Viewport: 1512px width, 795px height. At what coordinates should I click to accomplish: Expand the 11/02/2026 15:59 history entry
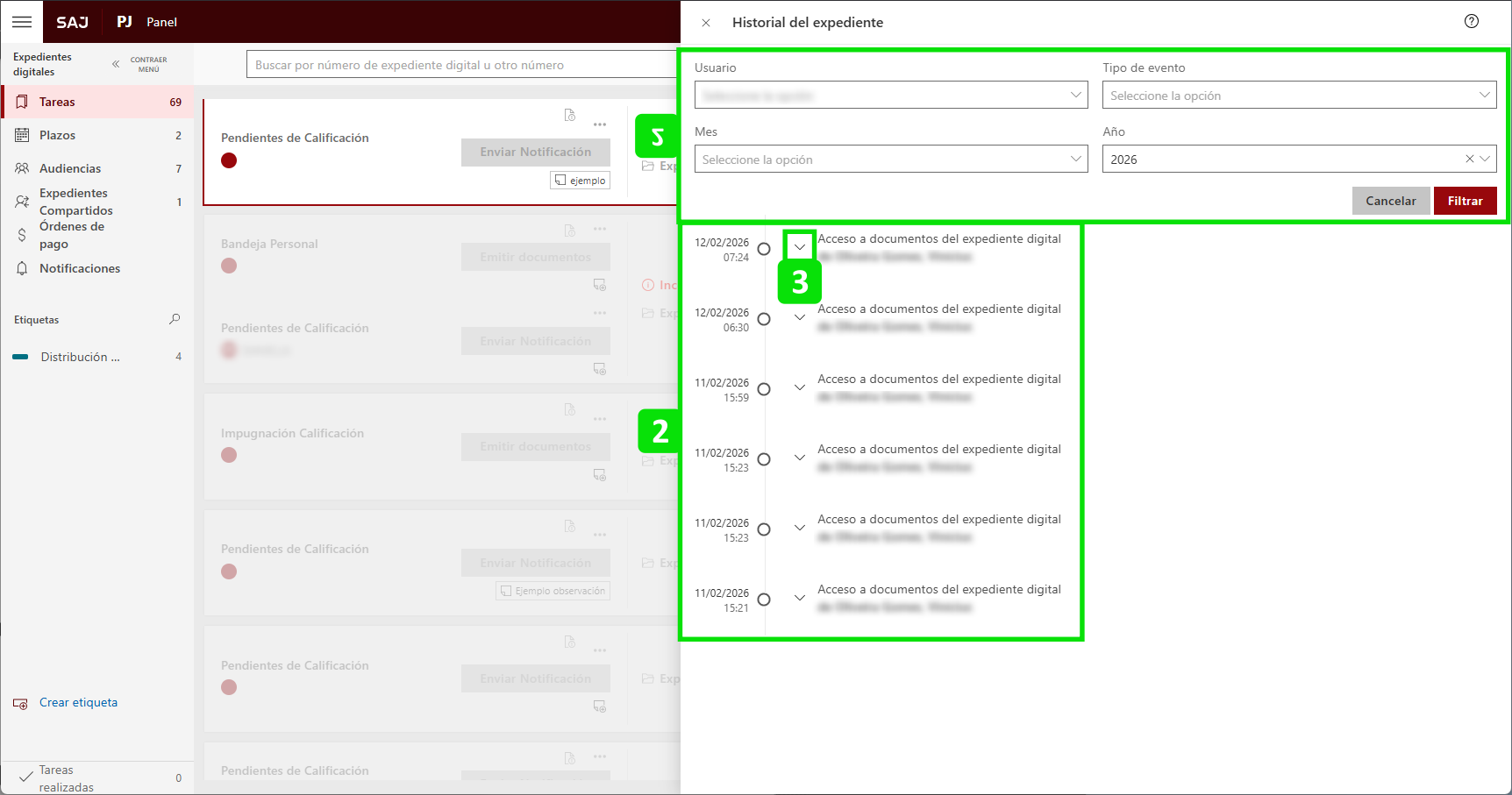tap(799, 387)
